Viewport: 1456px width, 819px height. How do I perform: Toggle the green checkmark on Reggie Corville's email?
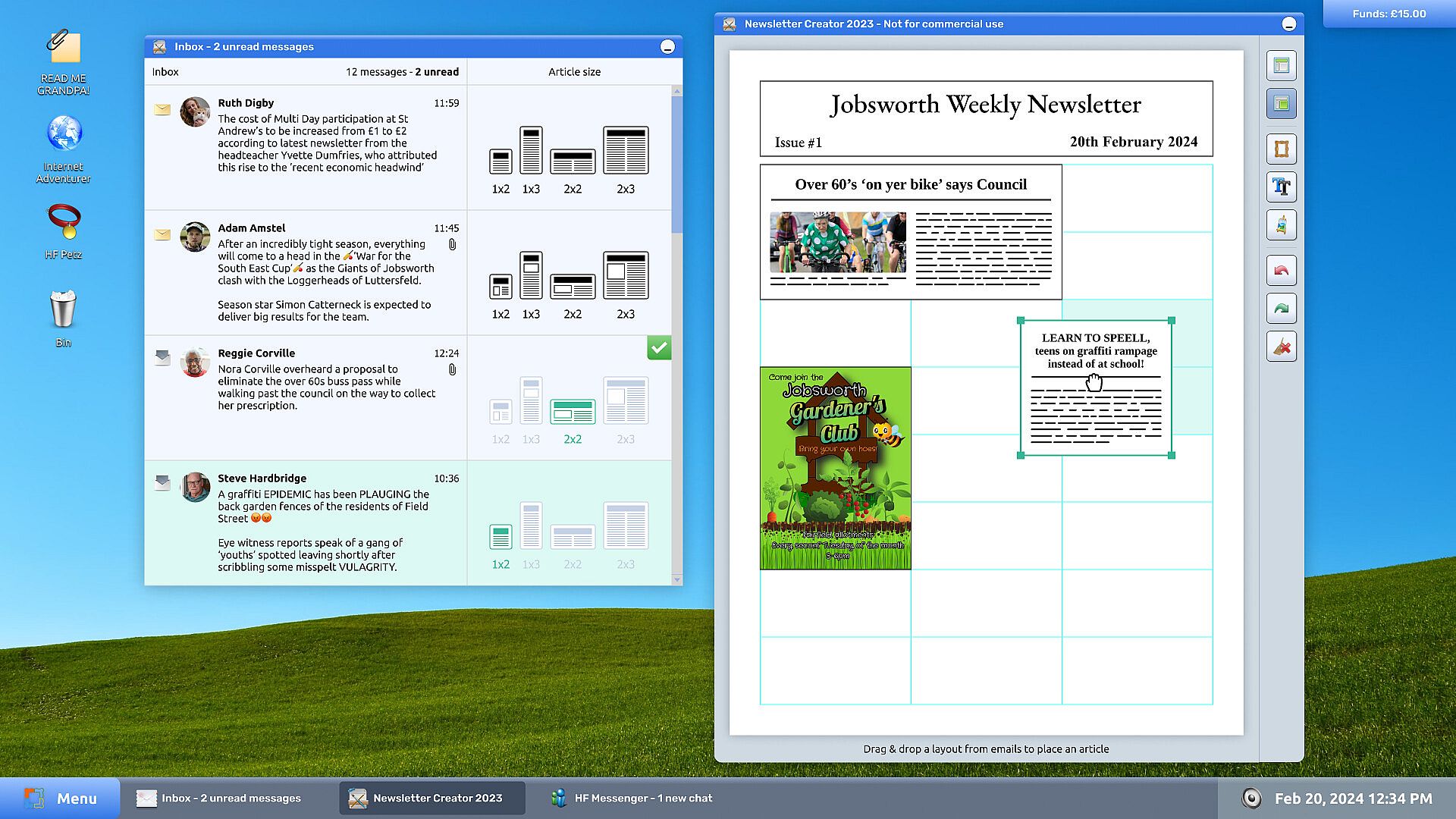click(659, 348)
